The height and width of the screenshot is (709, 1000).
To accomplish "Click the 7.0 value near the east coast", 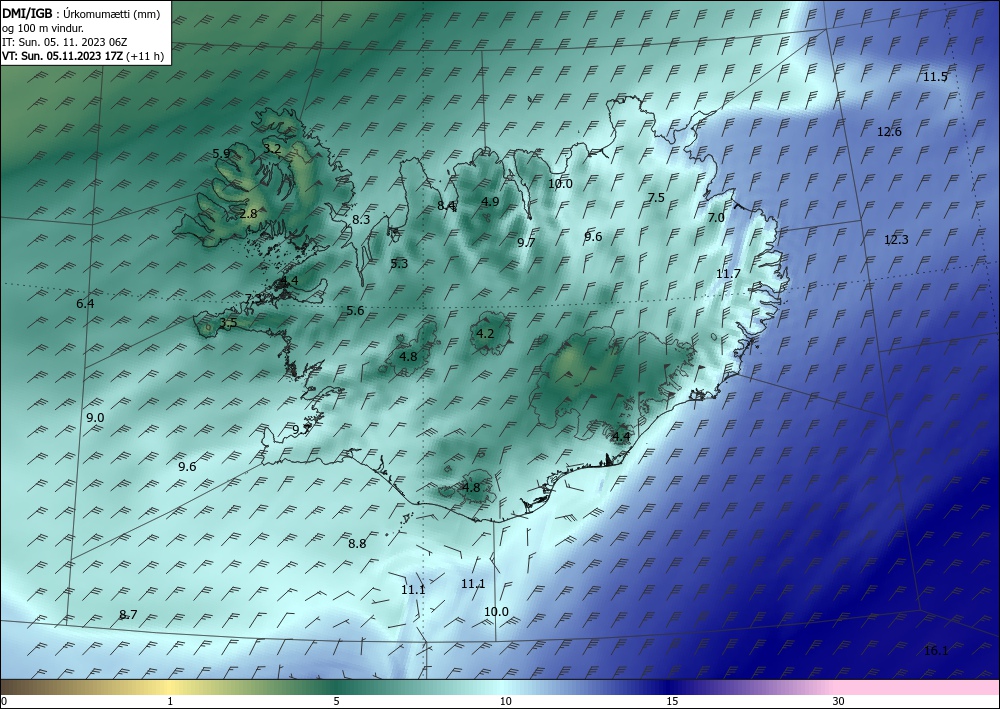I will 716,217.
